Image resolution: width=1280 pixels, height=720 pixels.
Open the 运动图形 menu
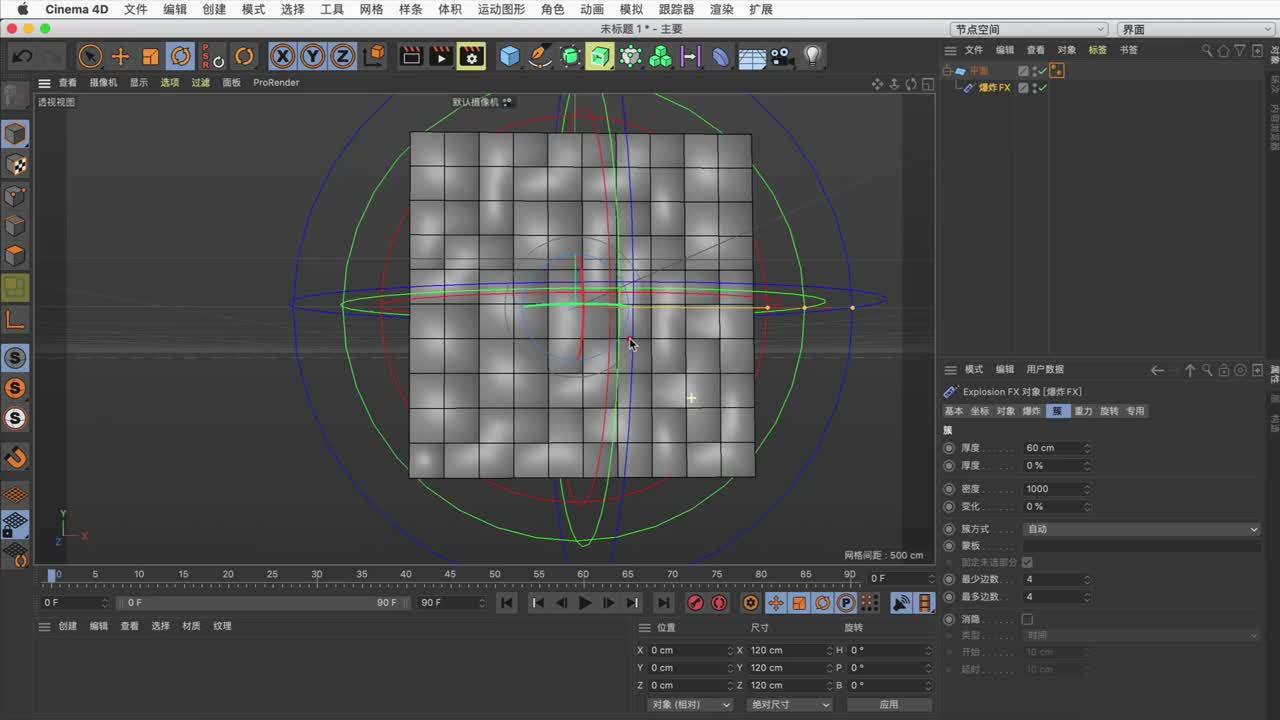tap(501, 9)
